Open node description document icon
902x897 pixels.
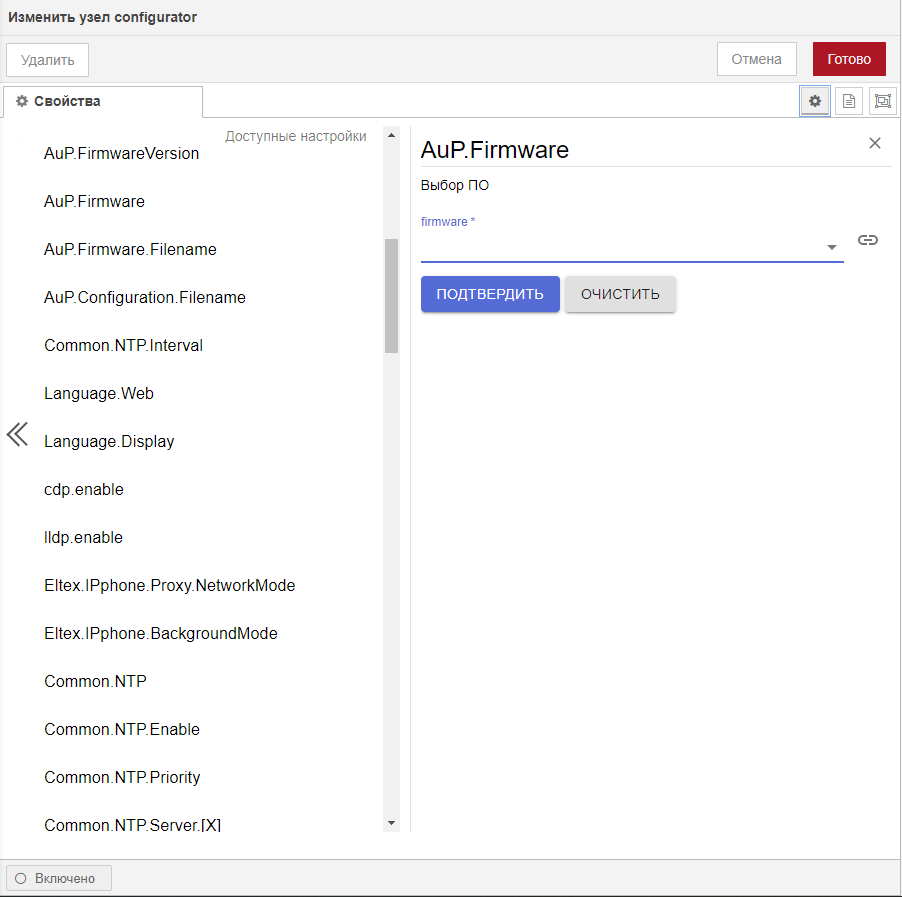click(x=849, y=101)
